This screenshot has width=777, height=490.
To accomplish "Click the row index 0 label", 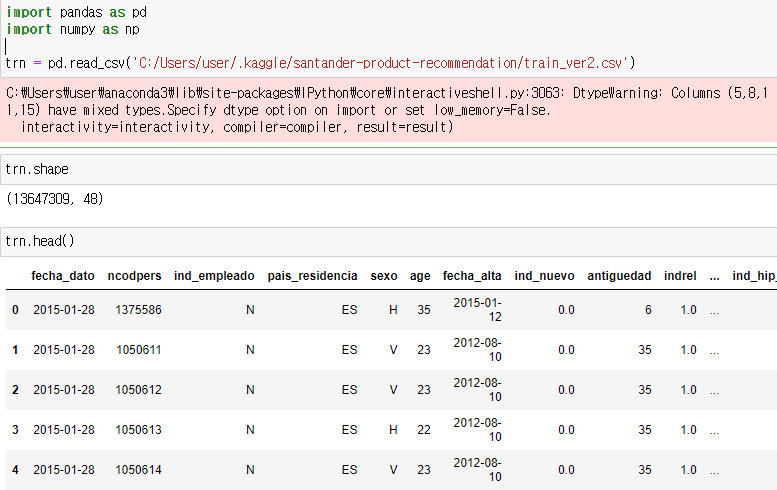I will (15, 310).
